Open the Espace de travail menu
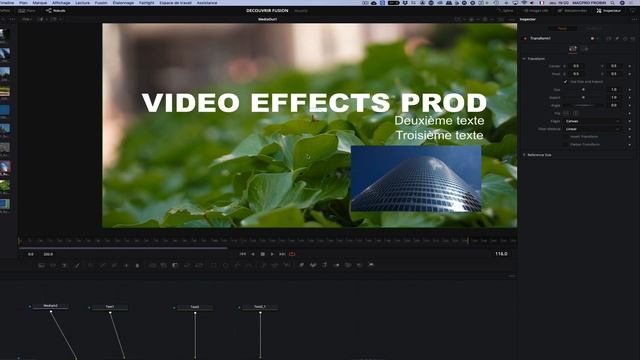The image size is (640, 360). (175, 3)
